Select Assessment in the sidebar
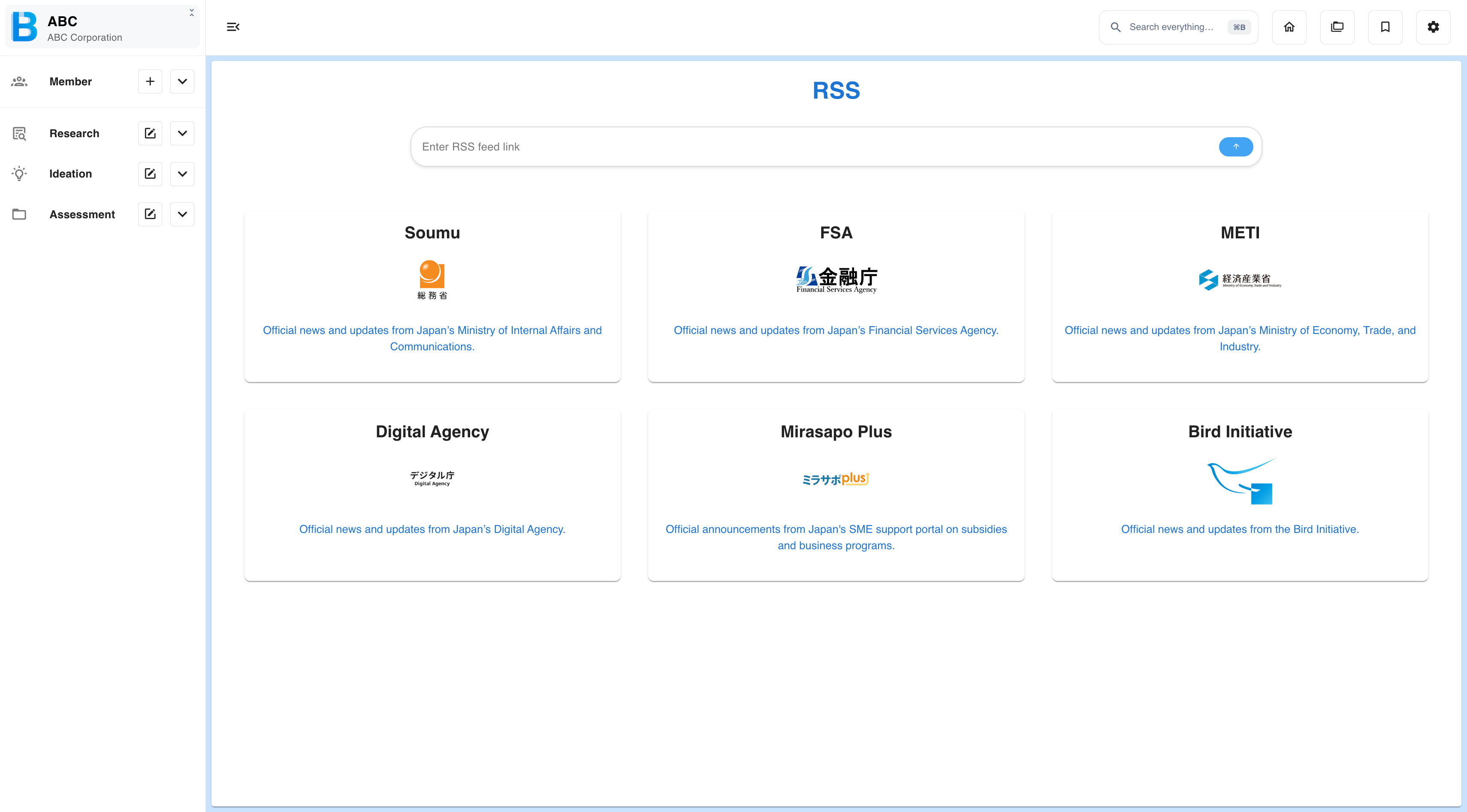 click(82, 214)
